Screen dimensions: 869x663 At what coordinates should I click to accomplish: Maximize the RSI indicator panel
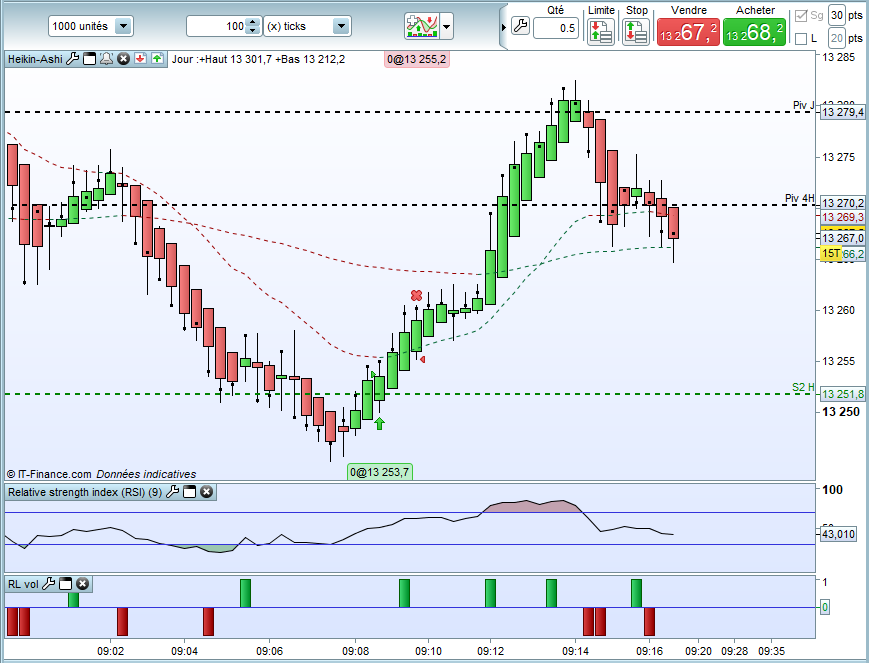[190, 492]
